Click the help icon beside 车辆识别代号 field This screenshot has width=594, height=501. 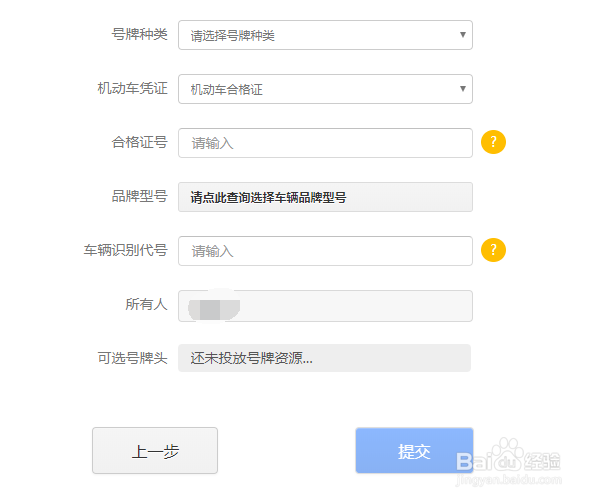point(493,250)
